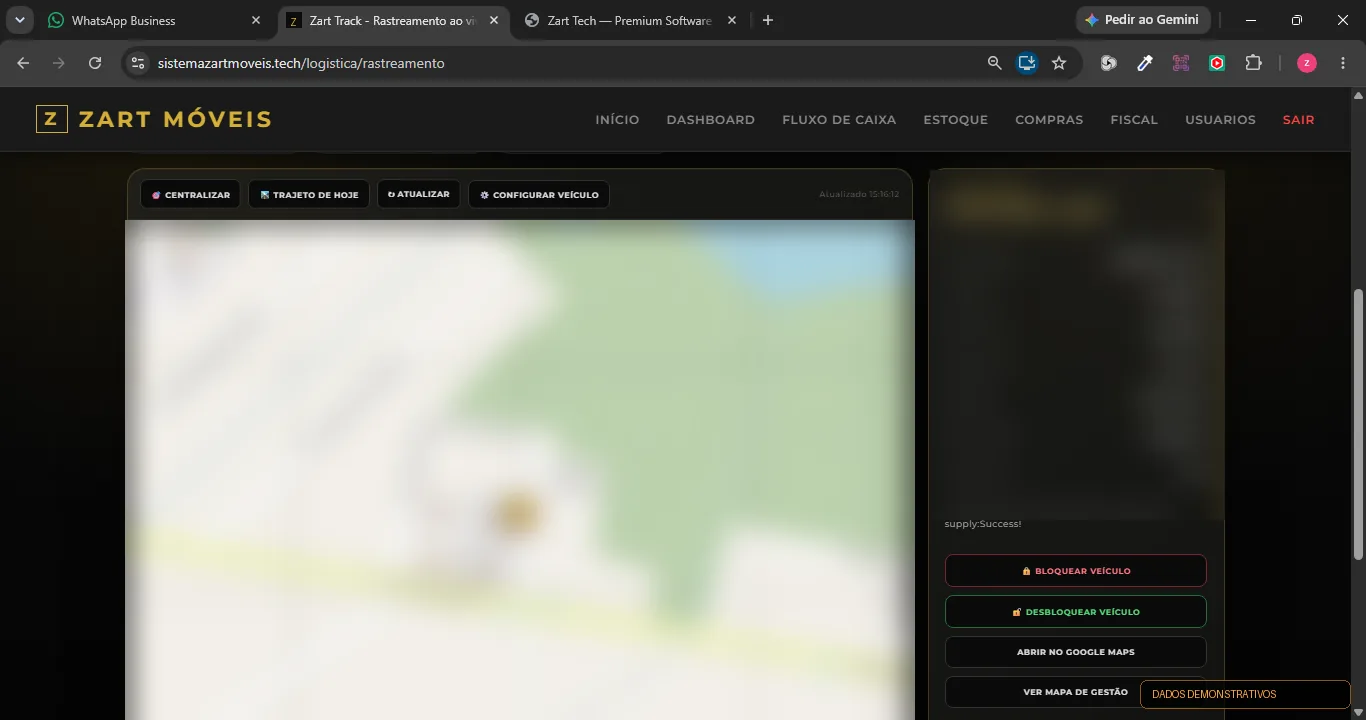Open the DASHBOARD menu item
Screen dimensions: 1366x720
[x=711, y=120]
